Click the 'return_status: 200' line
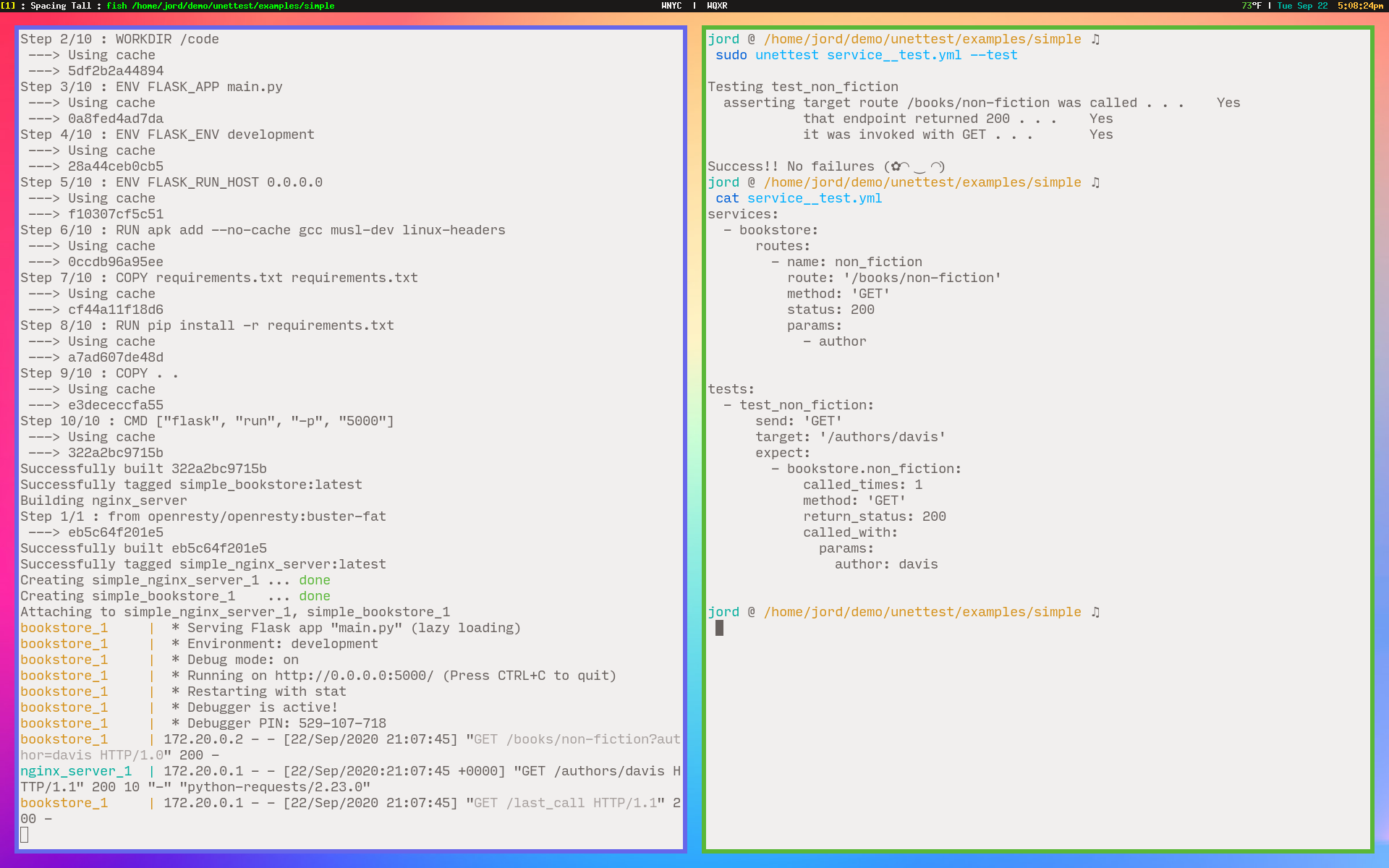This screenshot has height=868, width=1389. [x=875, y=516]
